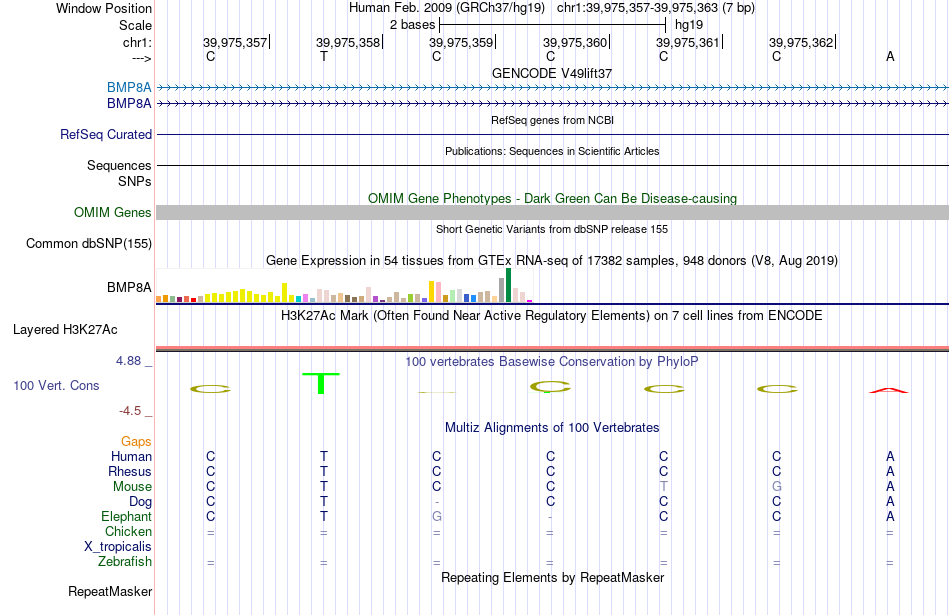Click position label 39,975,357
Screen dimensions: 950x615
tap(235, 42)
